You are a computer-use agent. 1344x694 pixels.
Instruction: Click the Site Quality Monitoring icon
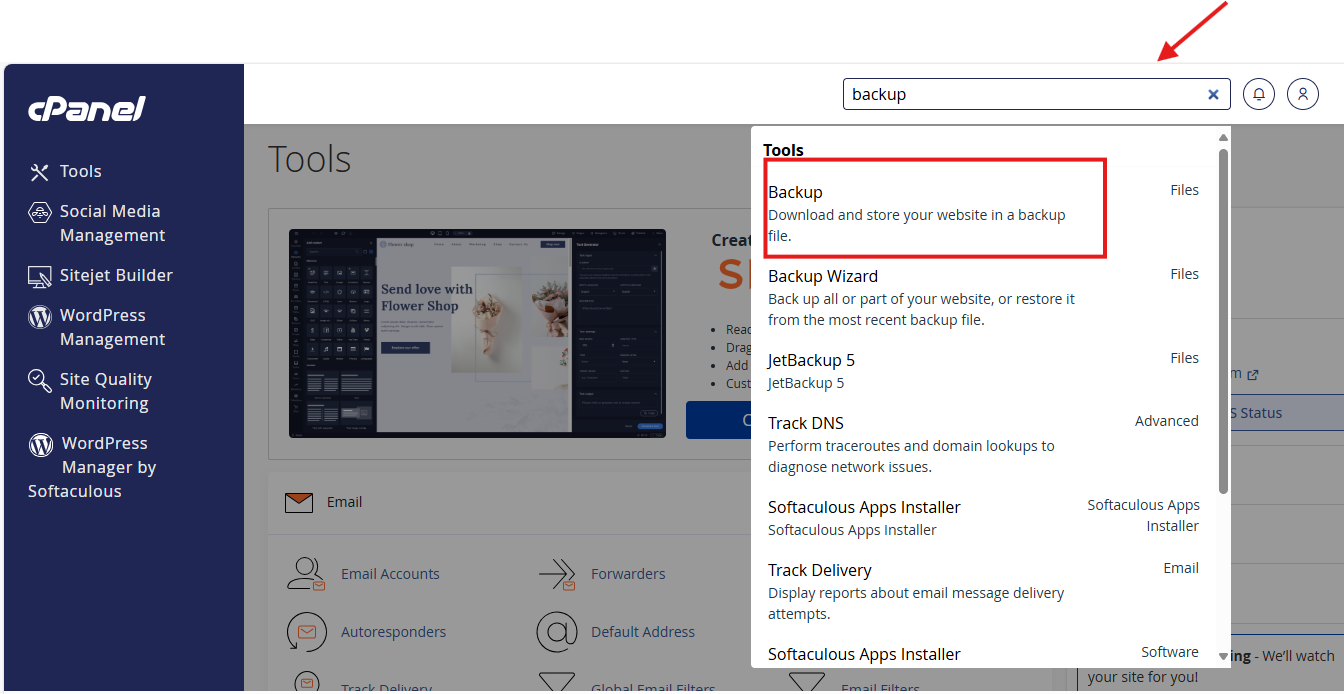pyautogui.click(x=40, y=381)
